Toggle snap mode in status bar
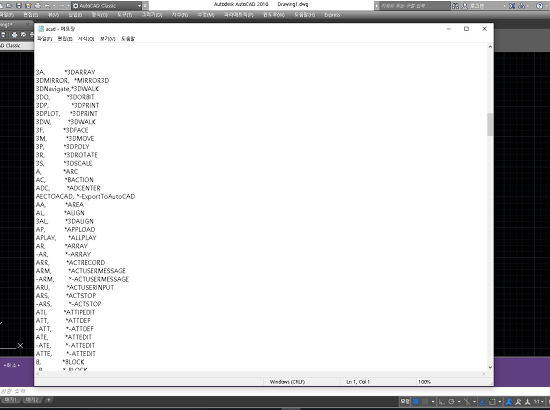Image resolution: width=550 pixels, height=410 pixels. (425, 402)
